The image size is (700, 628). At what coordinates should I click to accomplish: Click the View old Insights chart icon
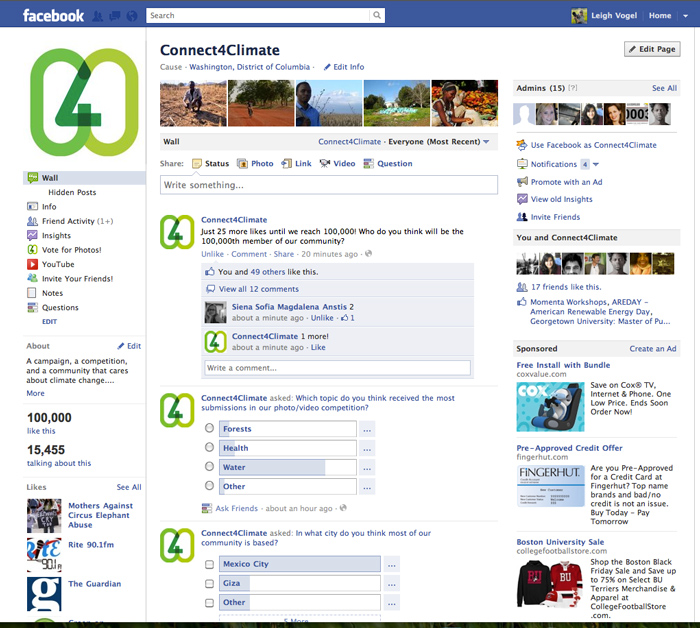click(522, 199)
